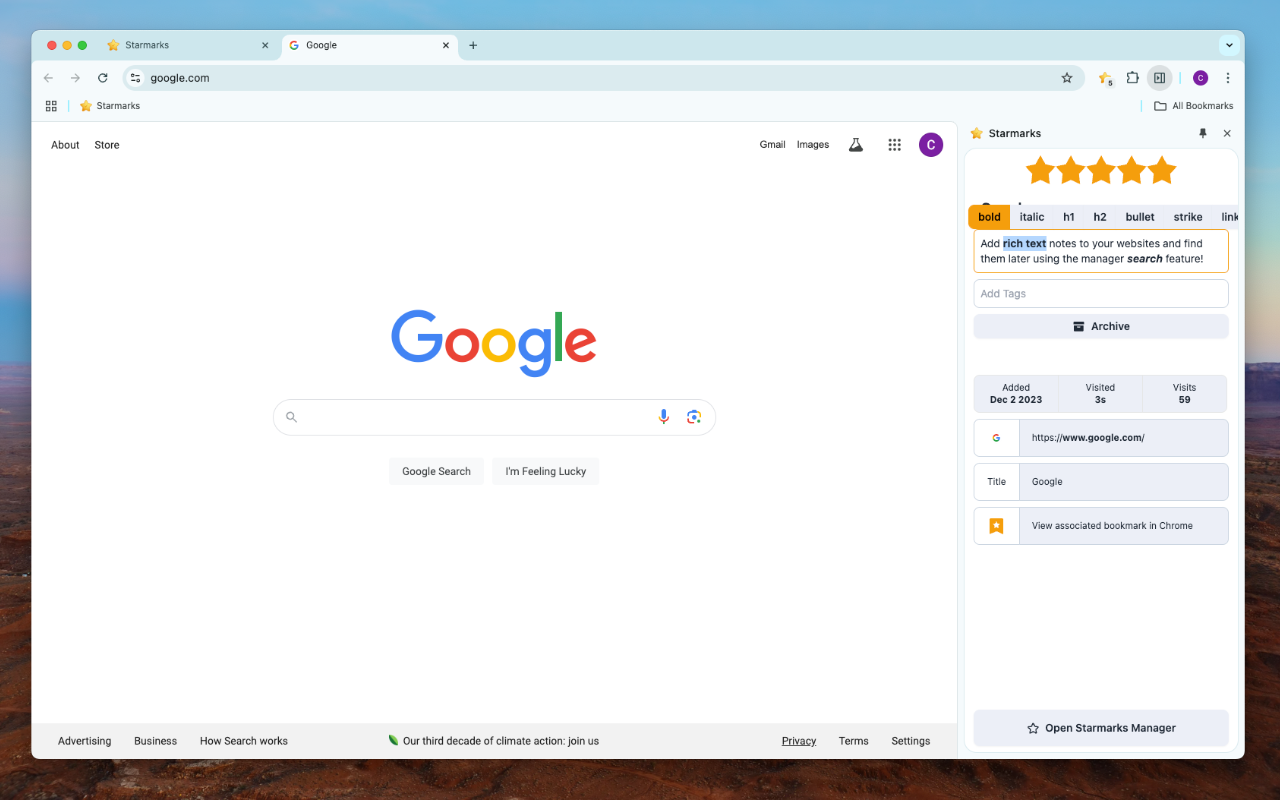View associated bookmark in Chrome
The image size is (1280, 800).
tap(1101, 526)
